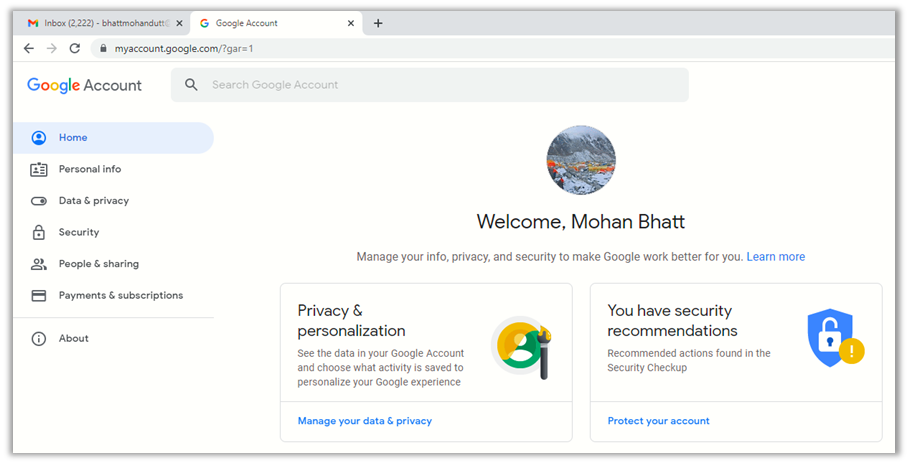Click the Personal info ID card icon

click(39, 169)
